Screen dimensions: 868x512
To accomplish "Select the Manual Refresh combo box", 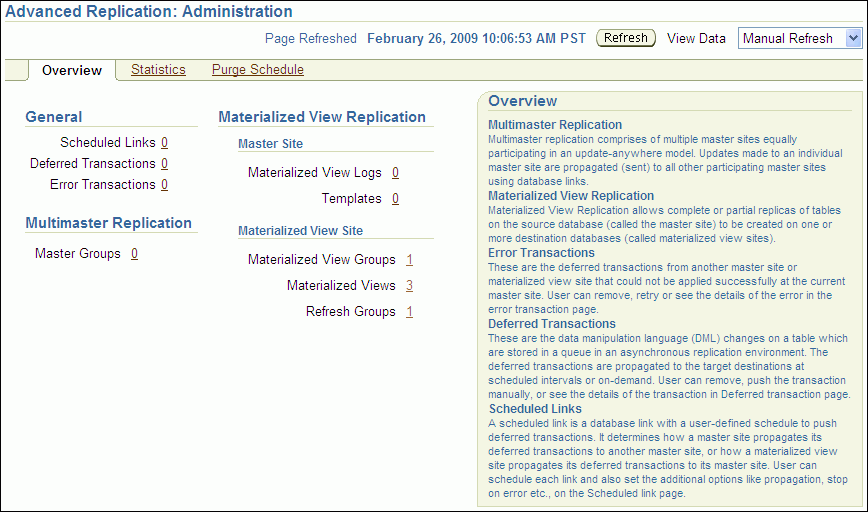I will (791, 38).
